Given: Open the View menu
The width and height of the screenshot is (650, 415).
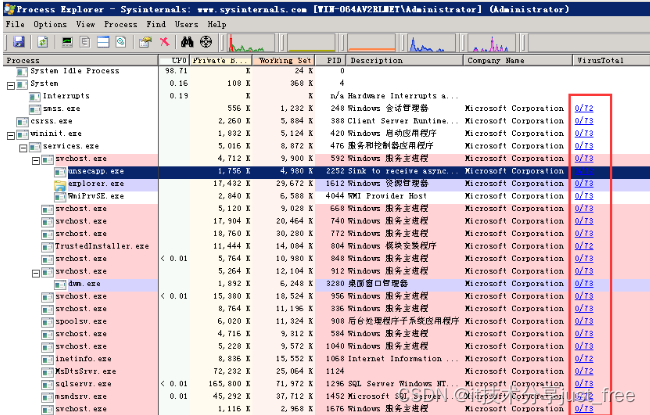Looking at the screenshot, I should point(85,24).
